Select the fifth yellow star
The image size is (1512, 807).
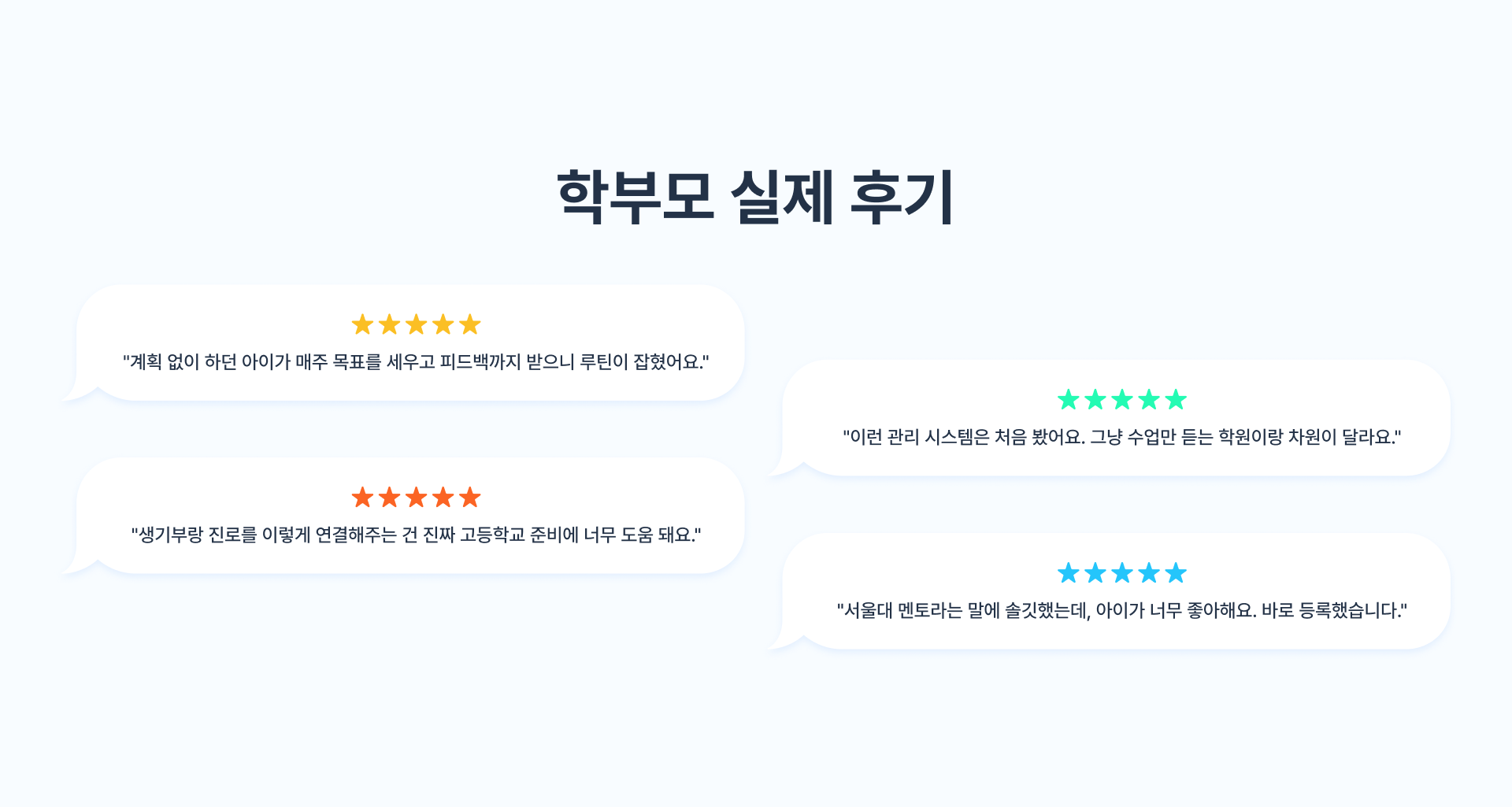click(470, 324)
